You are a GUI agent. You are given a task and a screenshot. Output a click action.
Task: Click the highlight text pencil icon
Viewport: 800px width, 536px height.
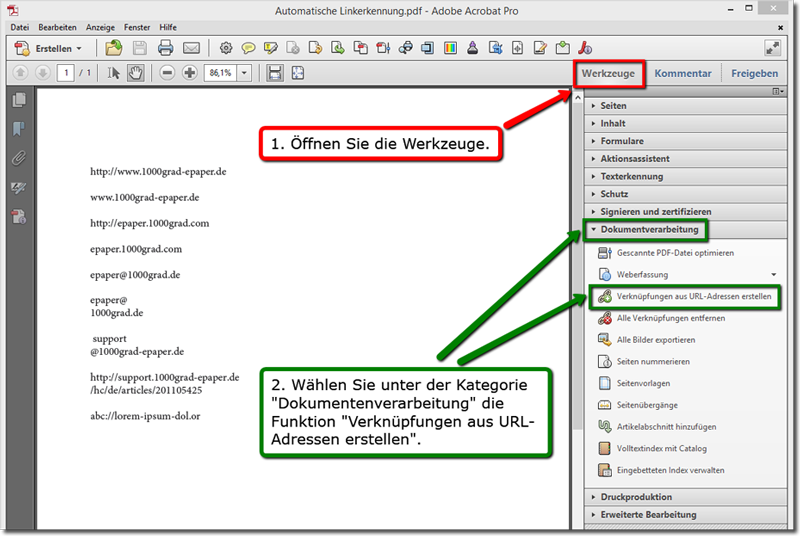click(270, 48)
